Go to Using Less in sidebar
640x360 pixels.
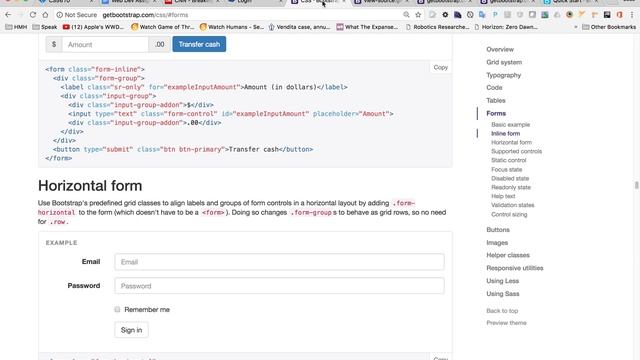click(502, 281)
